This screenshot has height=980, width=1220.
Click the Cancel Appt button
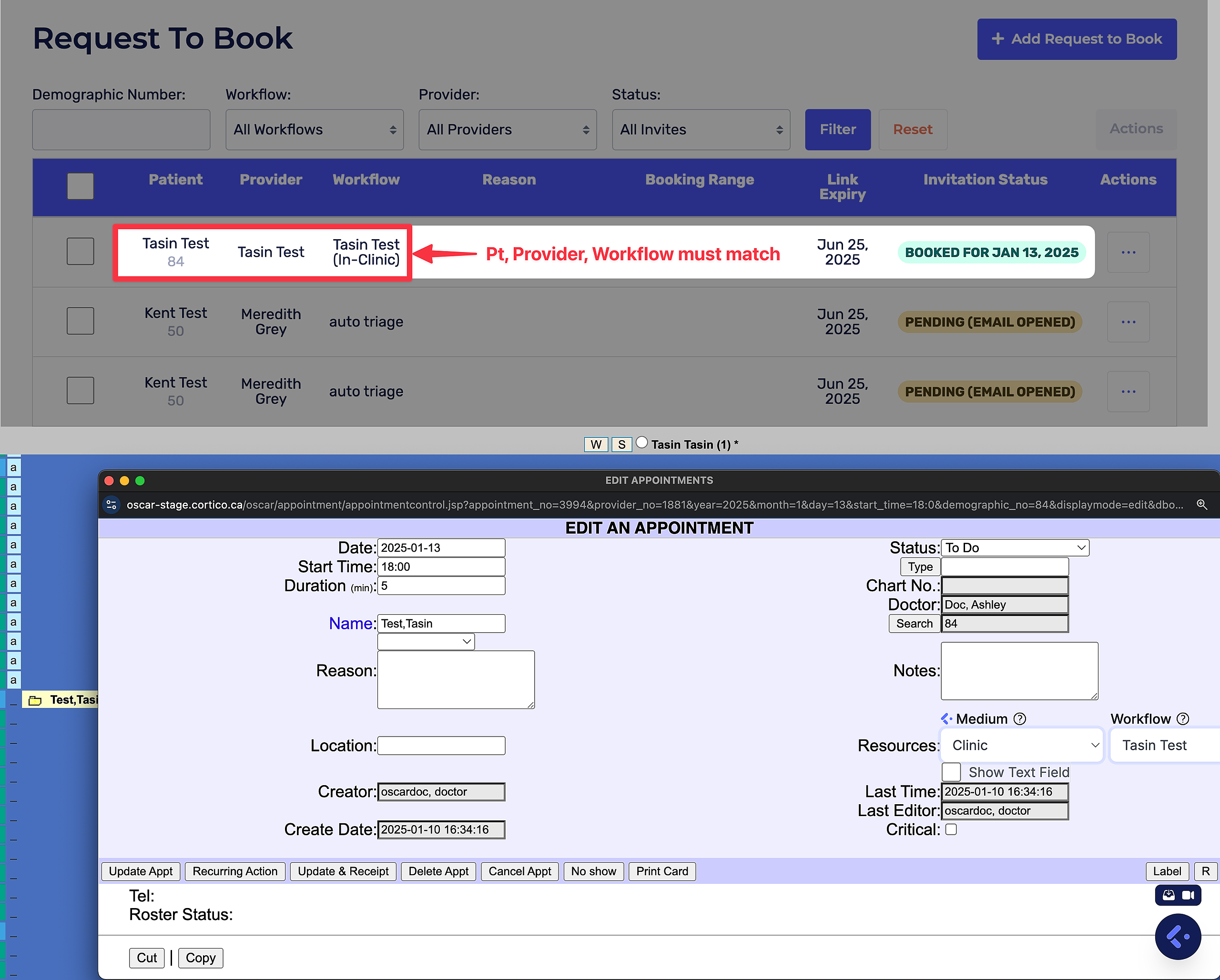click(x=519, y=871)
